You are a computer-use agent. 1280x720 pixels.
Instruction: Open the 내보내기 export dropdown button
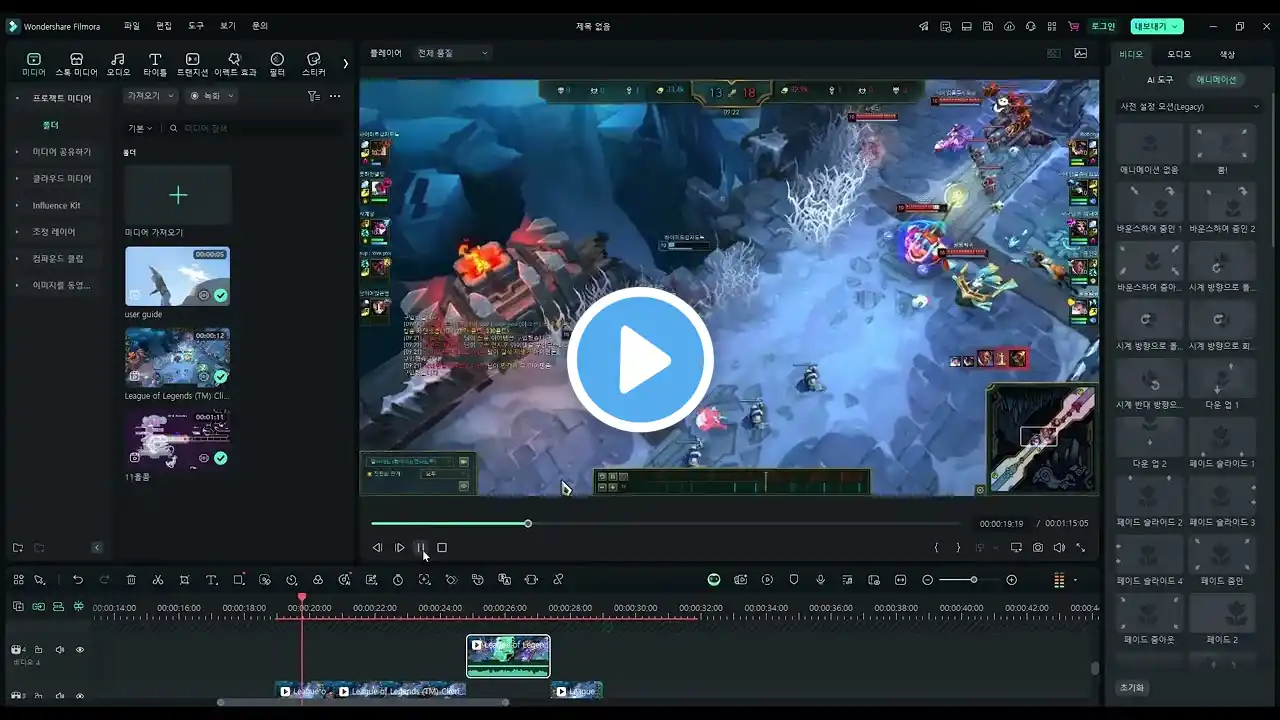pyautogui.click(x=1157, y=26)
